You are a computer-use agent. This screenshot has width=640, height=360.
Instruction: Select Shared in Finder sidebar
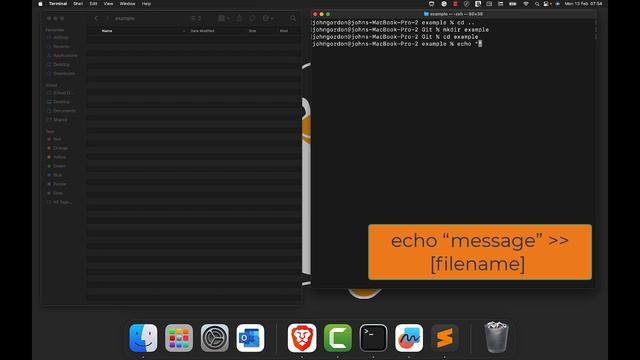point(60,120)
